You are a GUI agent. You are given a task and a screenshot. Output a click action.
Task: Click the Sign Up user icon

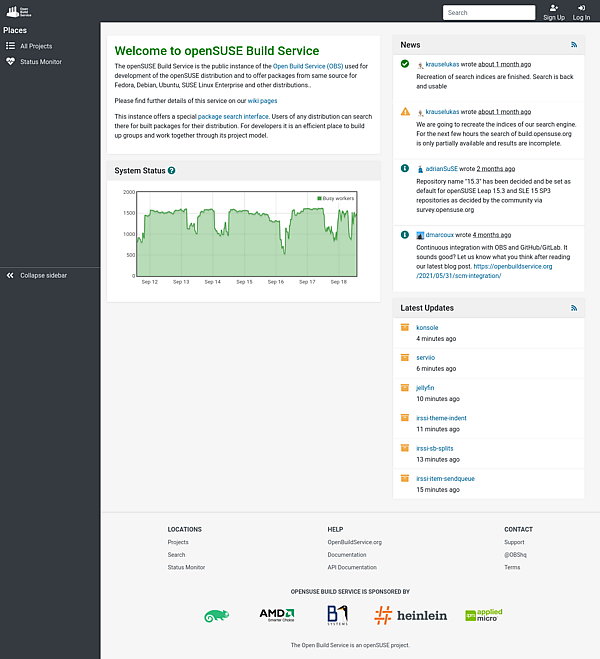(554, 8)
